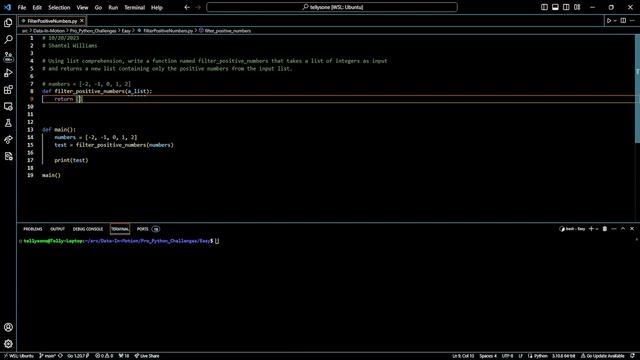Viewport: 640px width, 360px height.
Task: Expand the src breadcrumb segment
Action: click(24, 31)
